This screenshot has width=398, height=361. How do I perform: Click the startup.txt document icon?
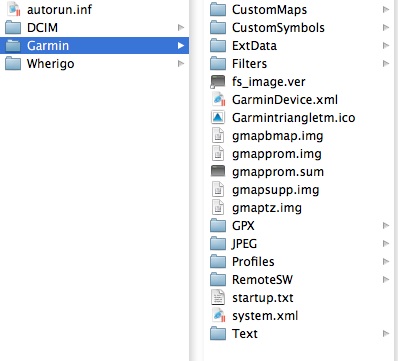click(218, 297)
